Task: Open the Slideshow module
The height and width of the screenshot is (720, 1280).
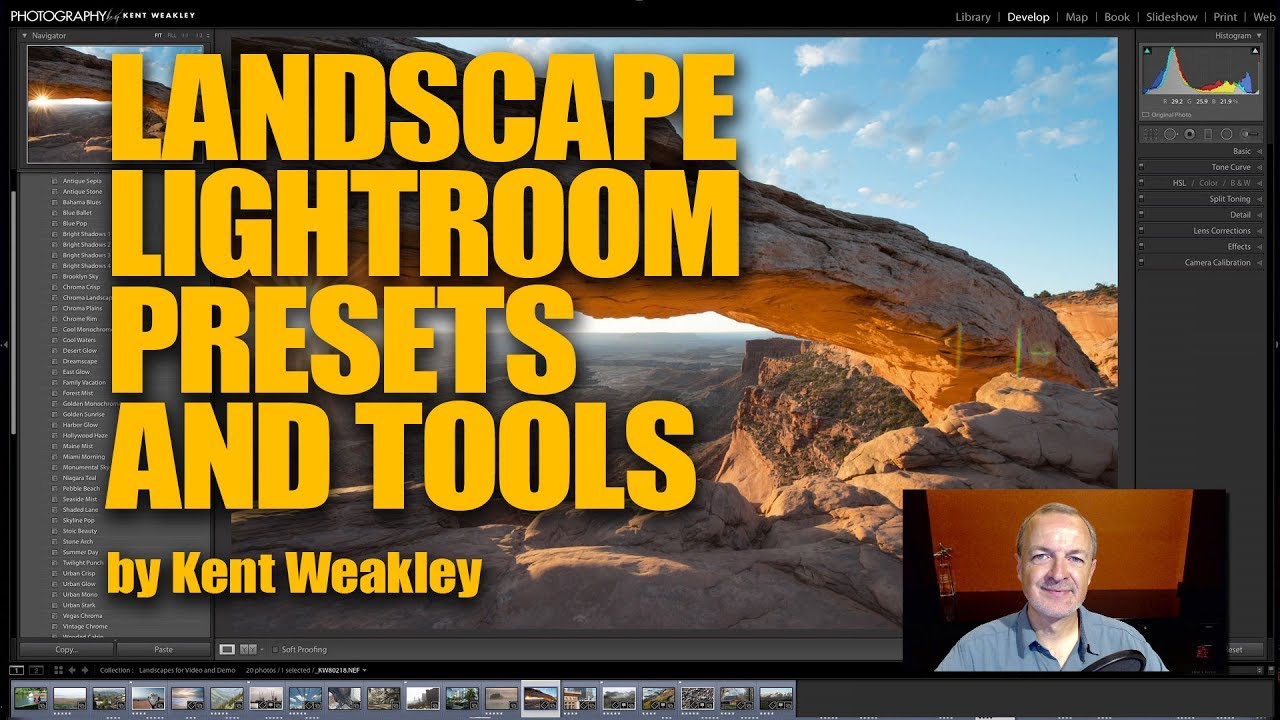Action: coord(1171,17)
